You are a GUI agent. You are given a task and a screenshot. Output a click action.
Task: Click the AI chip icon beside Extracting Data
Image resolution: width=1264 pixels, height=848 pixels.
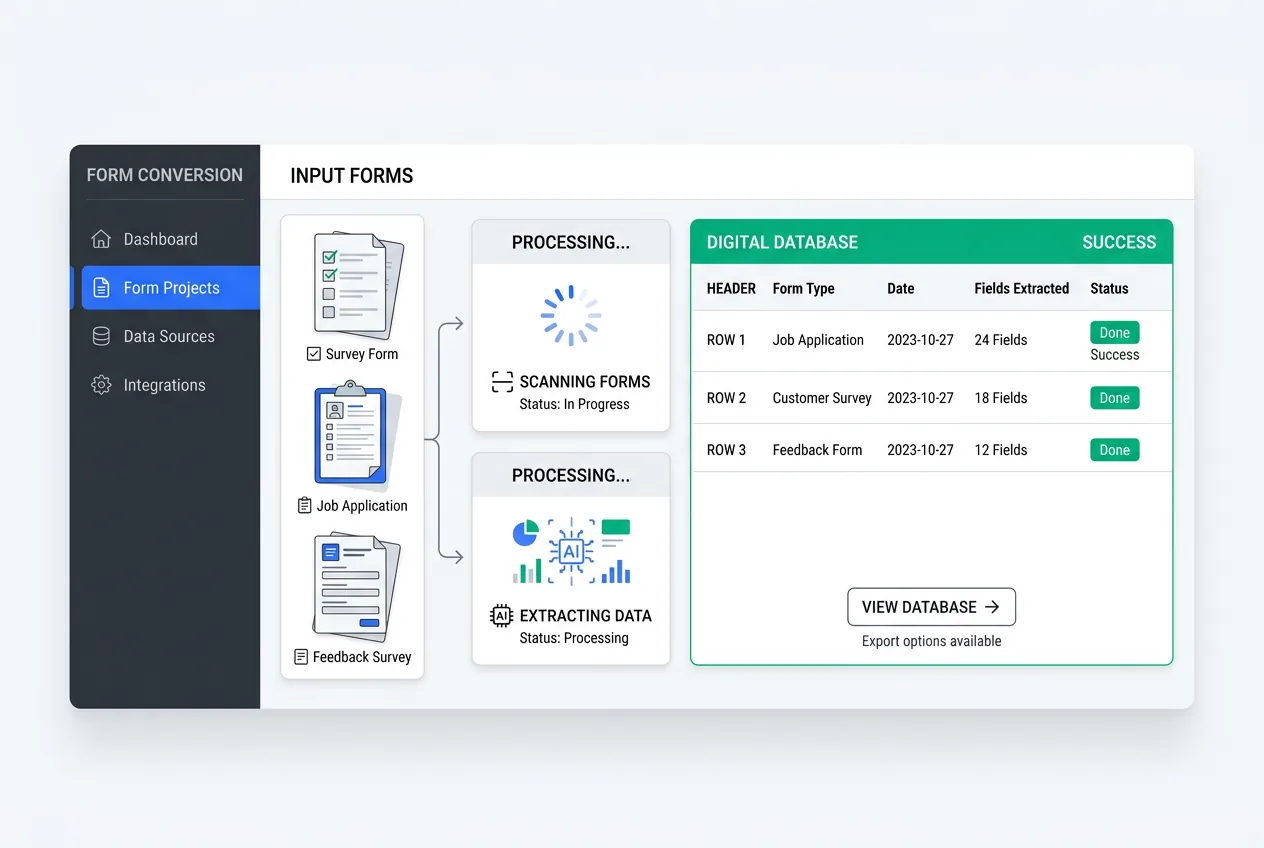[501, 616]
